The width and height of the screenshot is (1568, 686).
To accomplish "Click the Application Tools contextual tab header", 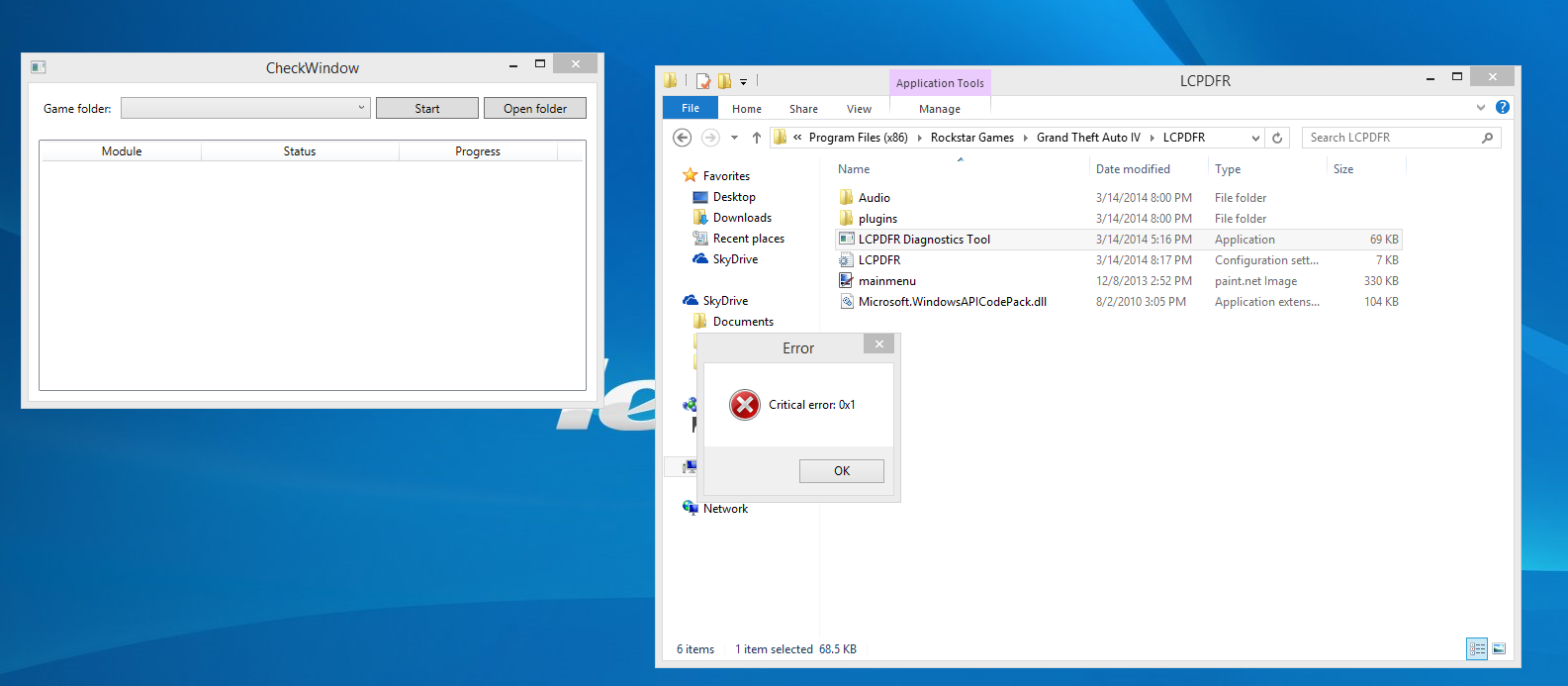I will pyautogui.click(x=940, y=83).
